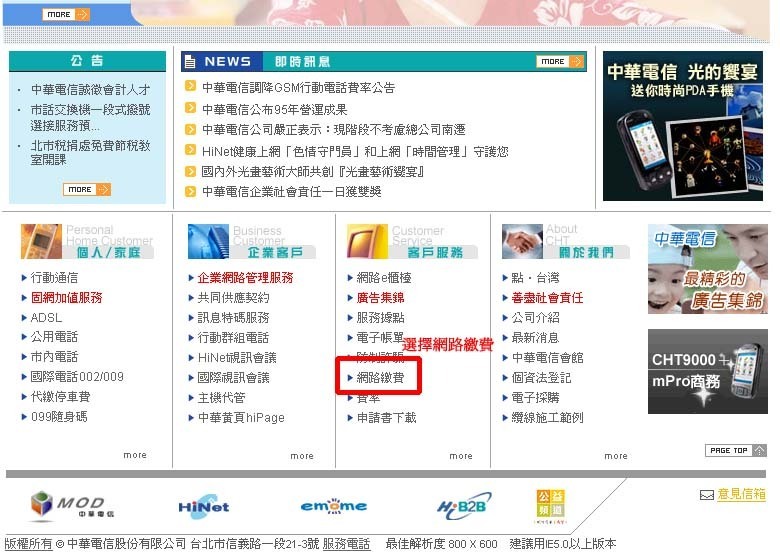Open the 廣告集錦 banner image

tap(707, 269)
